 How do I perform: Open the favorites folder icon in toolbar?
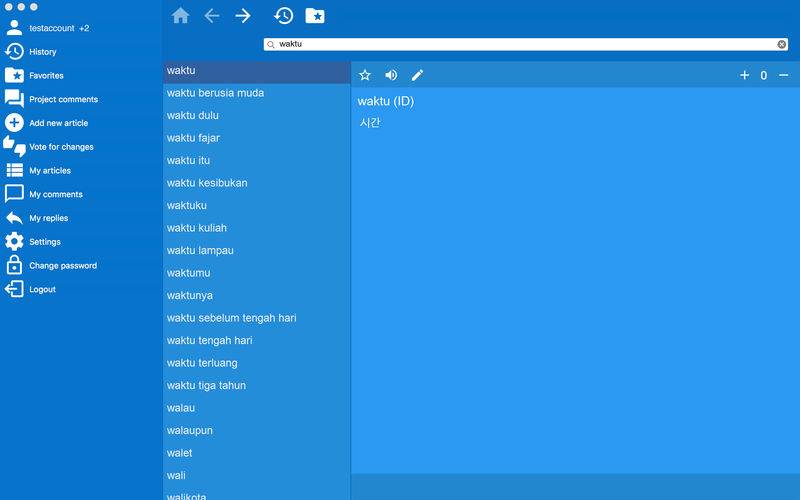tap(315, 16)
